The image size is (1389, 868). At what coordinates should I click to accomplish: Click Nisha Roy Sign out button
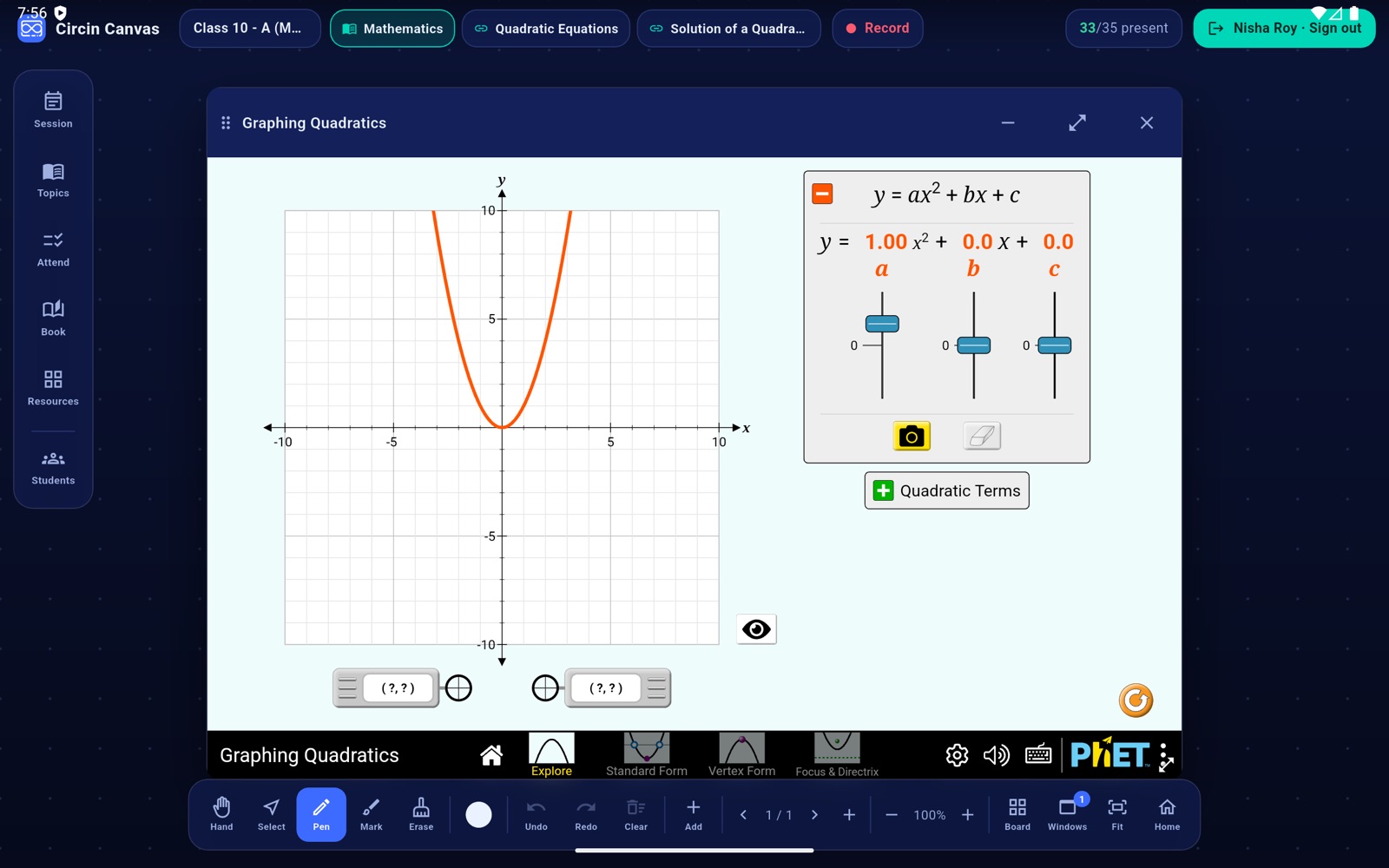click(x=1284, y=29)
